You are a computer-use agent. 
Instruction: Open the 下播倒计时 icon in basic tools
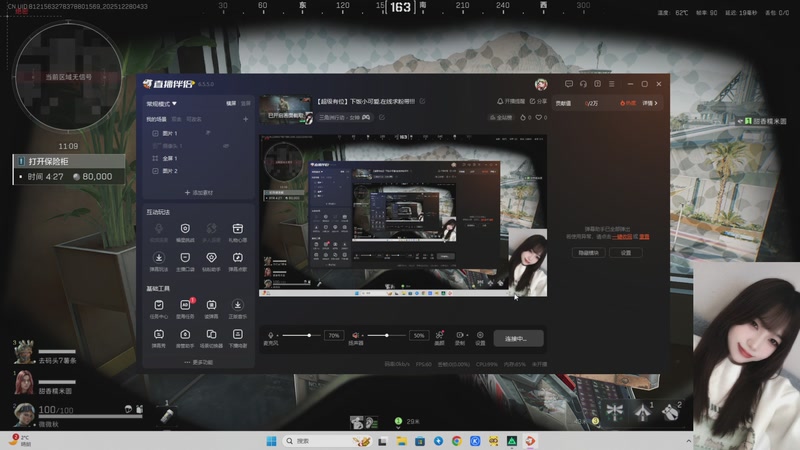237,334
